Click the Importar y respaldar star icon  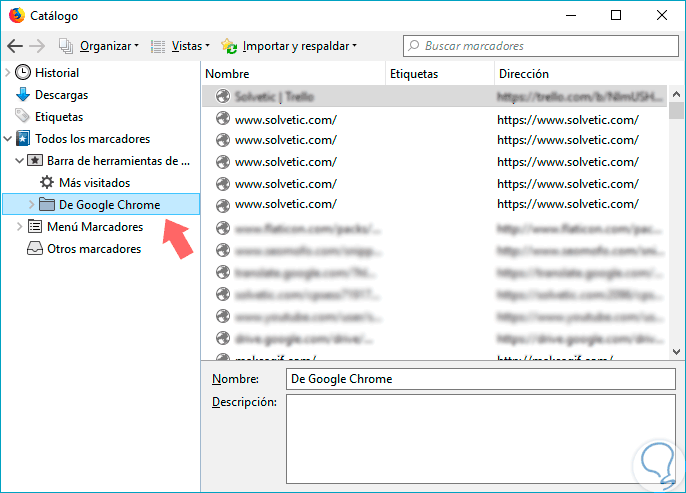pyautogui.click(x=229, y=46)
